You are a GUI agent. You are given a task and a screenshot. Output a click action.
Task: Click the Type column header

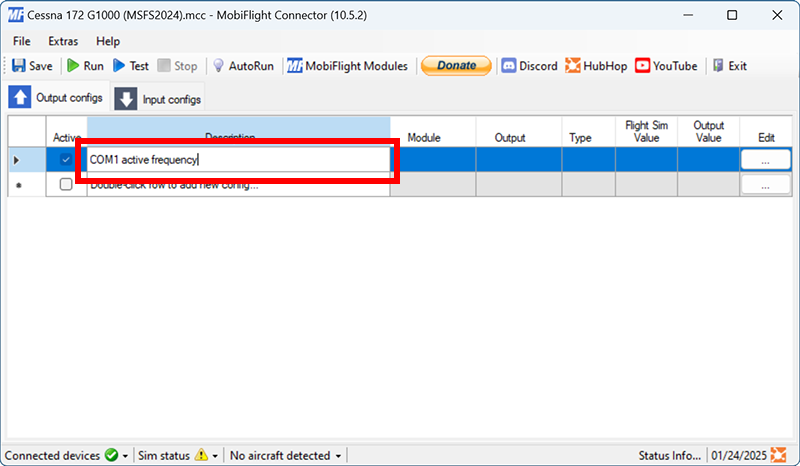pyautogui.click(x=589, y=132)
